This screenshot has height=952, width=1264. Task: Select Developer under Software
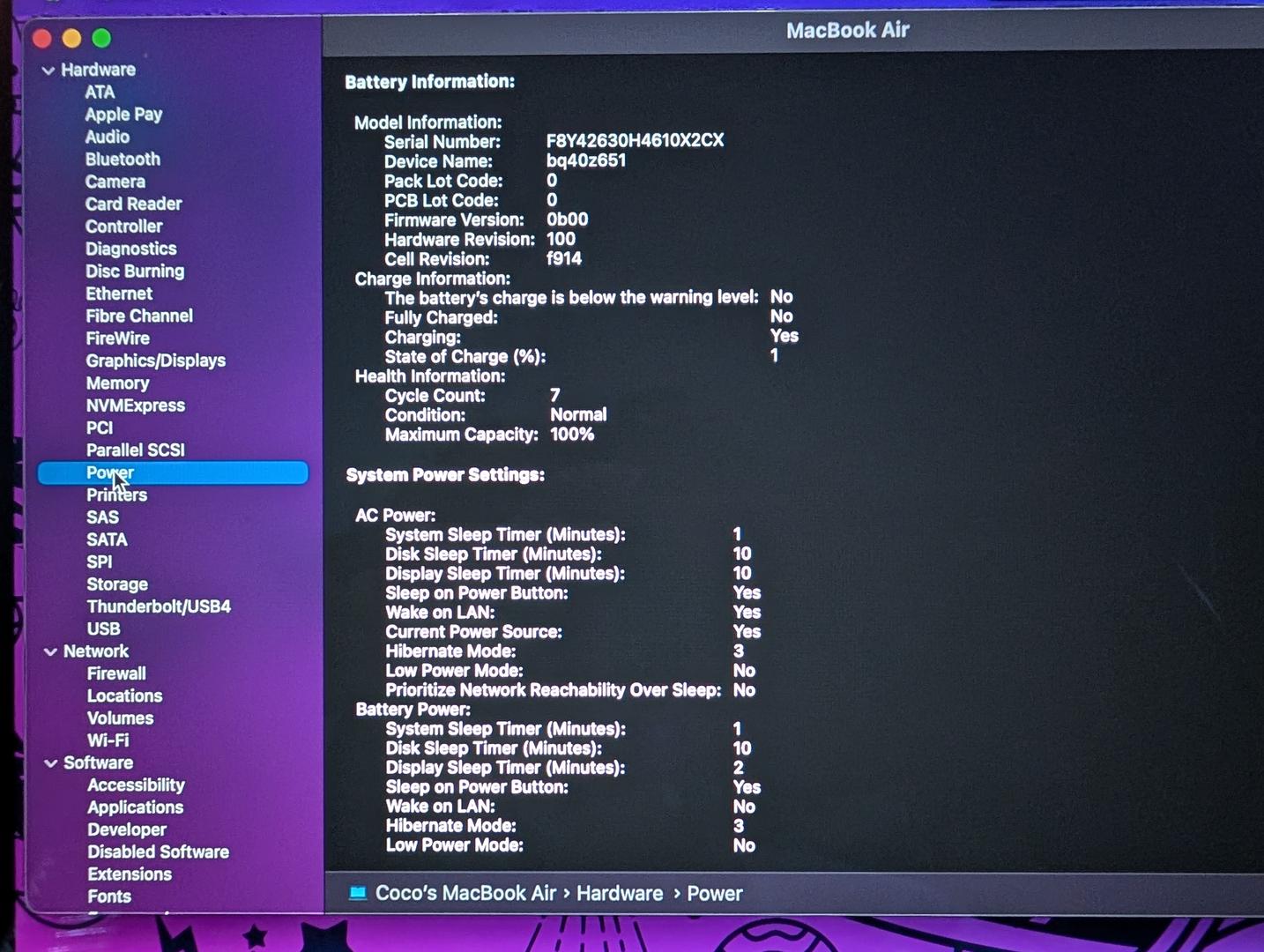point(127,830)
